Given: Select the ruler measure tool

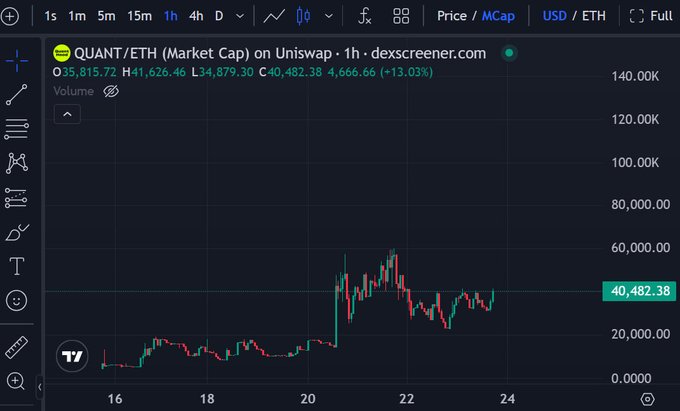Looking at the screenshot, I should (x=16, y=347).
